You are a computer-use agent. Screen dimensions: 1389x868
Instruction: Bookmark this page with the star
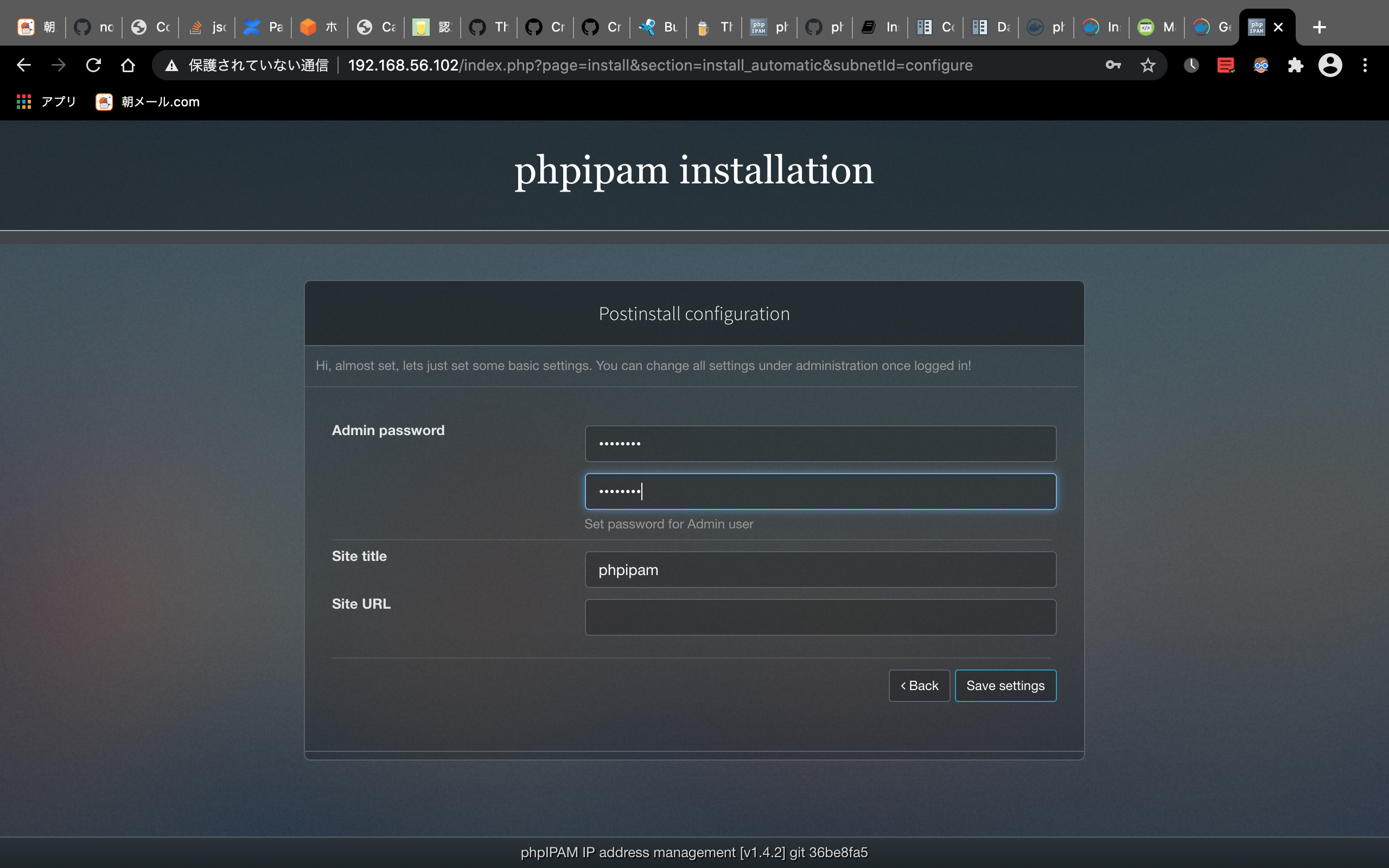tap(1148, 65)
